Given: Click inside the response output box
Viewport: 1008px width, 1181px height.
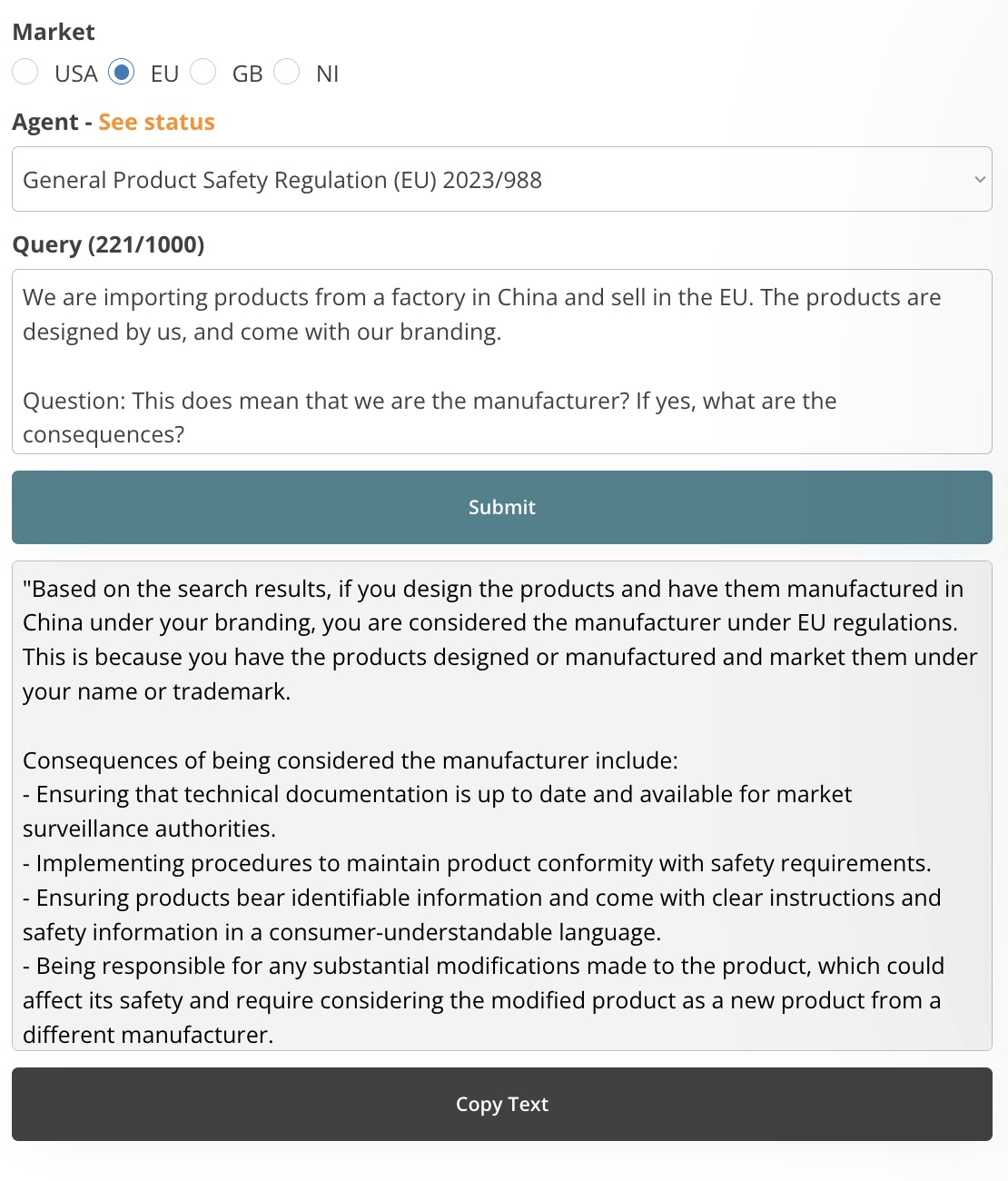Looking at the screenshot, I should pyautogui.click(x=502, y=806).
